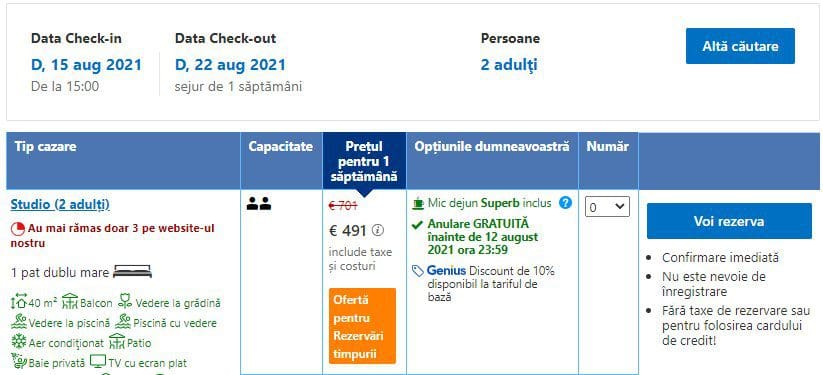This screenshot has height=375, width=823.
Task: Click the Genius discount tag icon
Action: pyautogui.click(x=418, y=271)
